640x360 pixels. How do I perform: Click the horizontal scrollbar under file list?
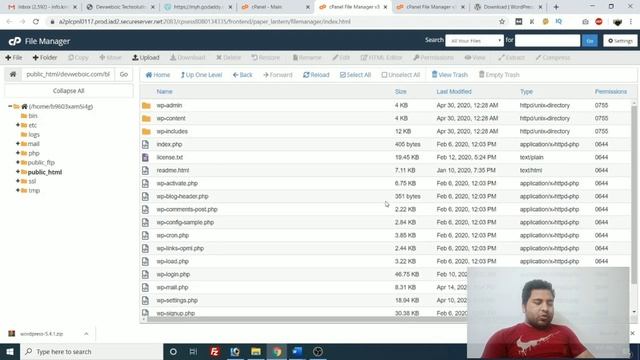click(x=306, y=320)
